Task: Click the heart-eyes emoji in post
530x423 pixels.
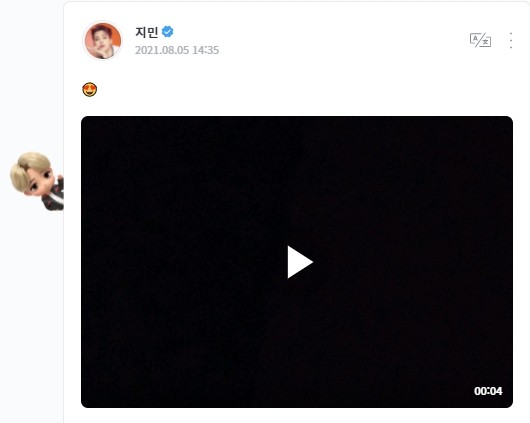Action: (x=90, y=90)
